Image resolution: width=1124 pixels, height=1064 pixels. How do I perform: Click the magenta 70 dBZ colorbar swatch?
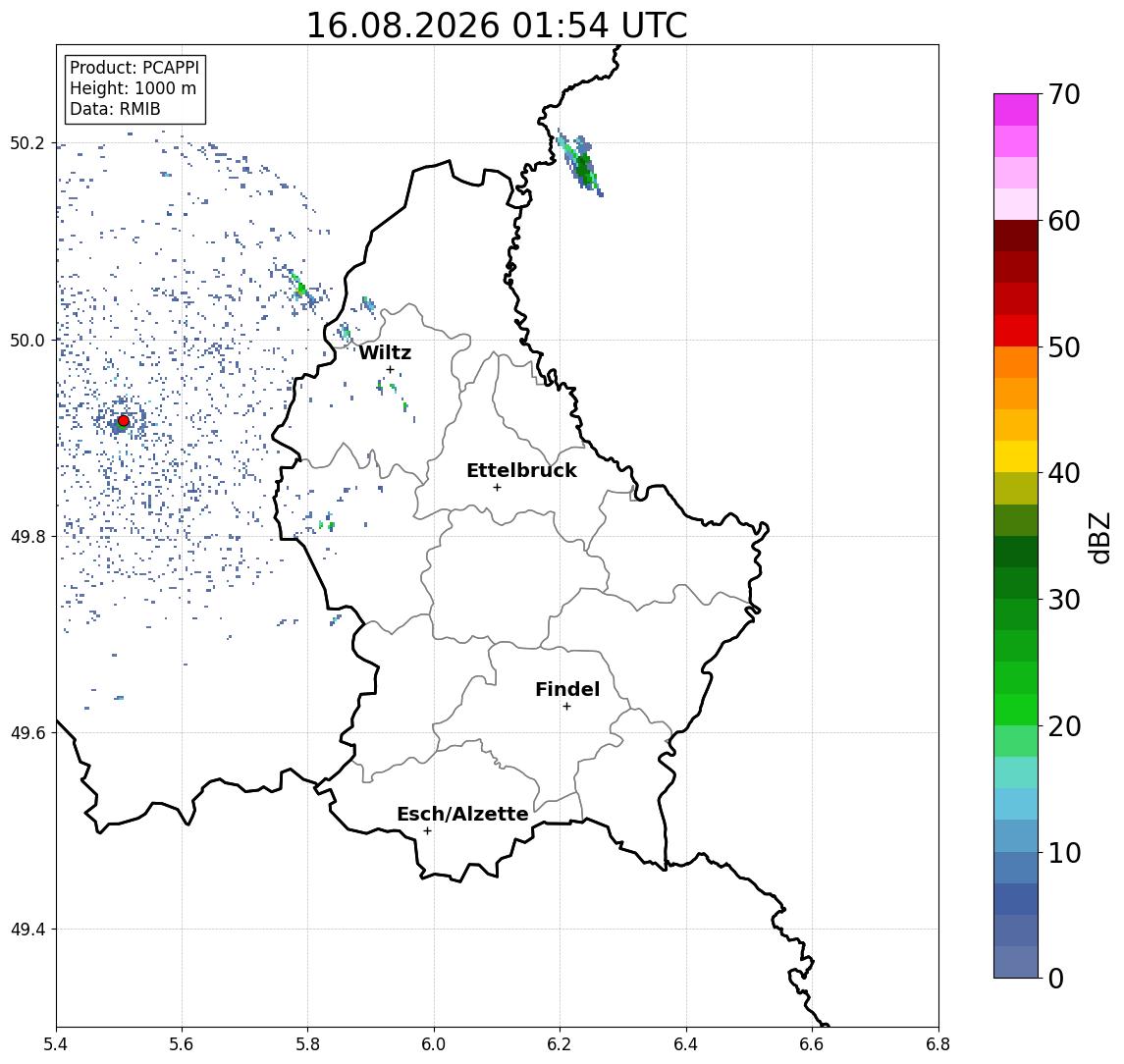coord(1016,110)
